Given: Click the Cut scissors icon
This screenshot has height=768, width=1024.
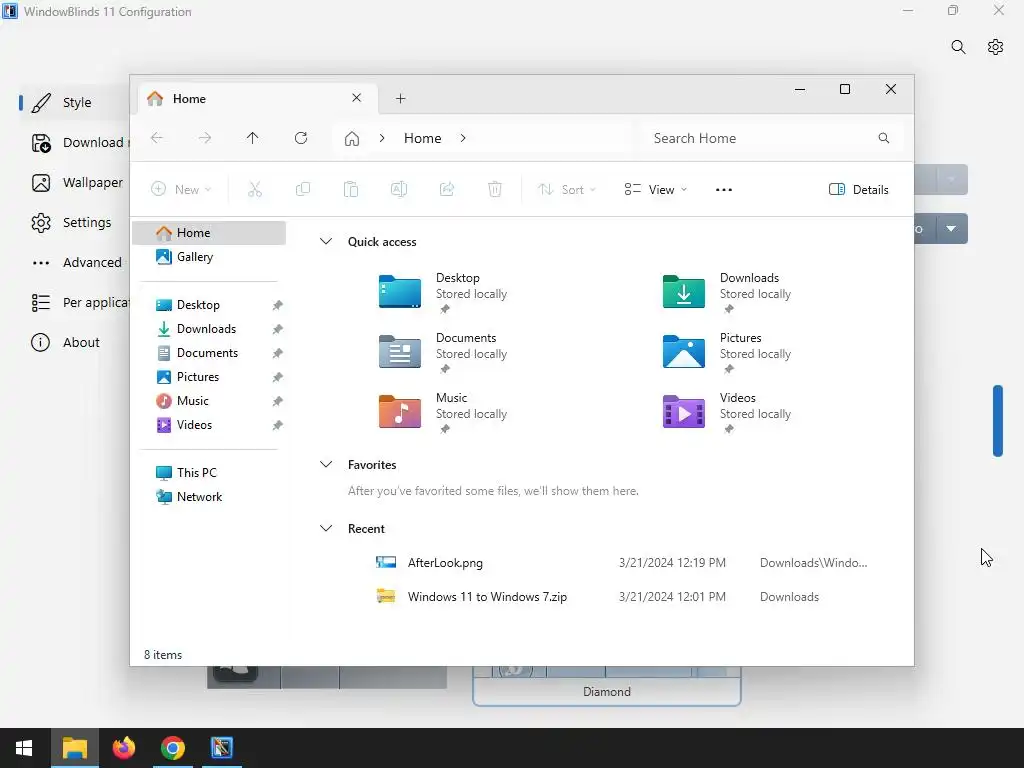Looking at the screenshot, I should [255, 189].
